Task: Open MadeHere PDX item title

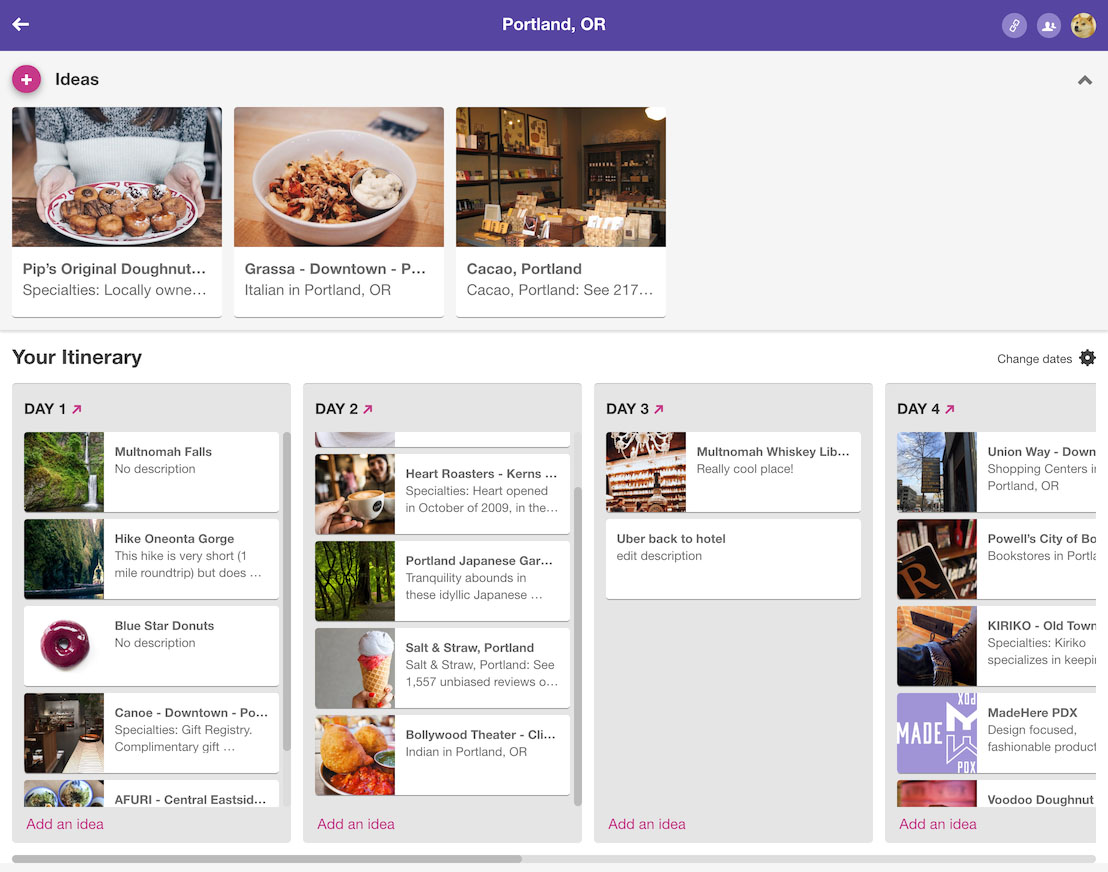Action: [x=1032, y=712]
